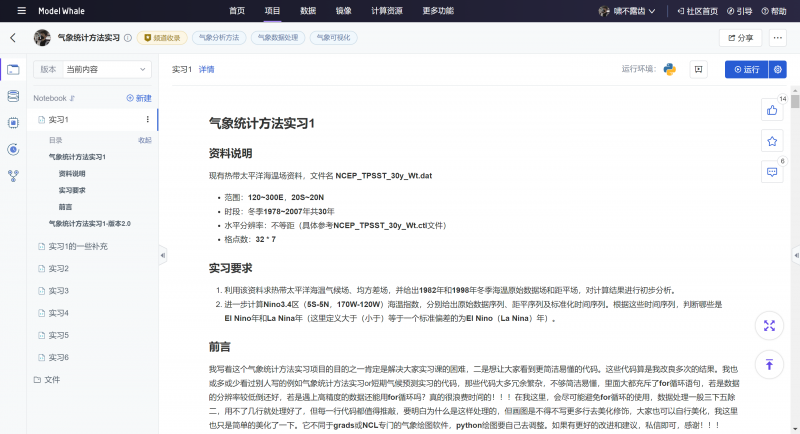Enter fullscreen with the expand icon

pyautogui.click(x=769, y=326)
